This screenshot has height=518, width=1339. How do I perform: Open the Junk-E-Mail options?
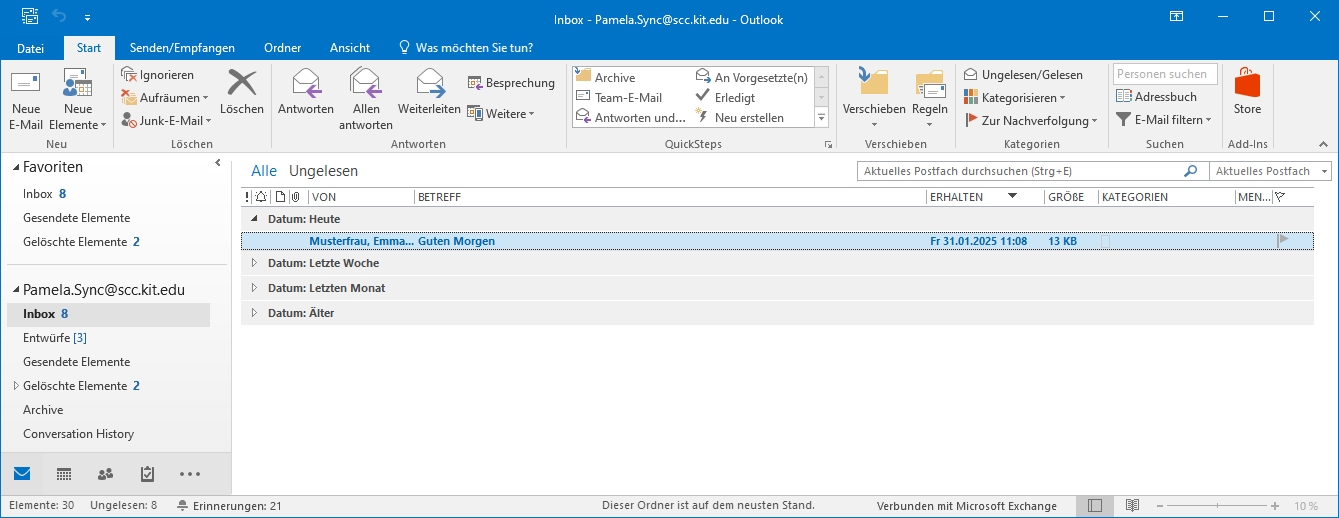point(167,120)
